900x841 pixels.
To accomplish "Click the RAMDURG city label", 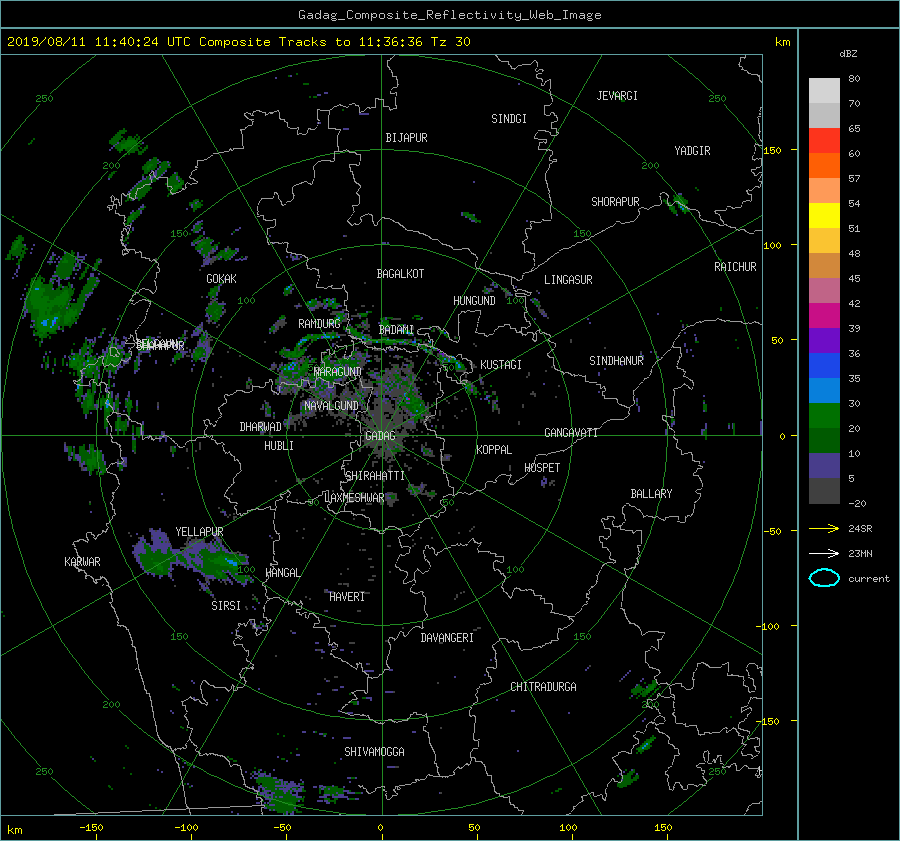I will pos(319,324).
